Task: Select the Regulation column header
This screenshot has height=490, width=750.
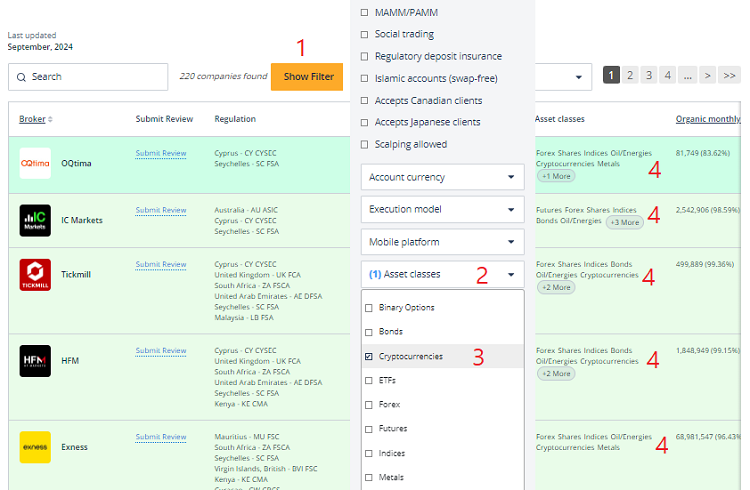Action: [x=235, y=119]
